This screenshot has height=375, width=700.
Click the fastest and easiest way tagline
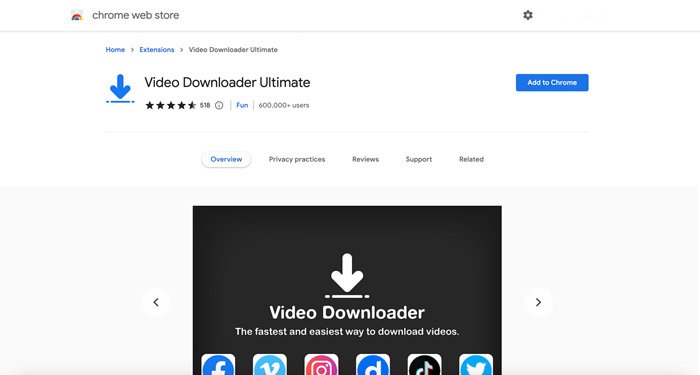pos(347,332)
